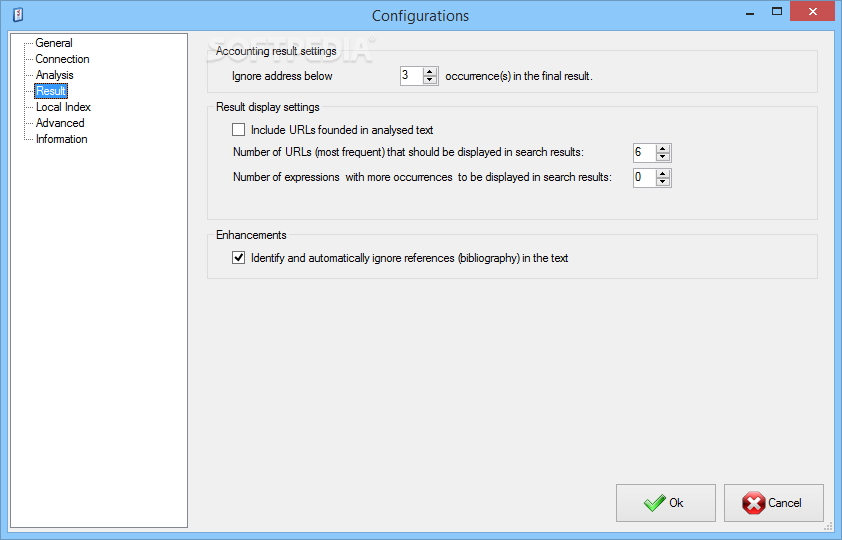Increase Ignore address below occurrences value
This screenshot has width=842, height=540.
(430, 72)
